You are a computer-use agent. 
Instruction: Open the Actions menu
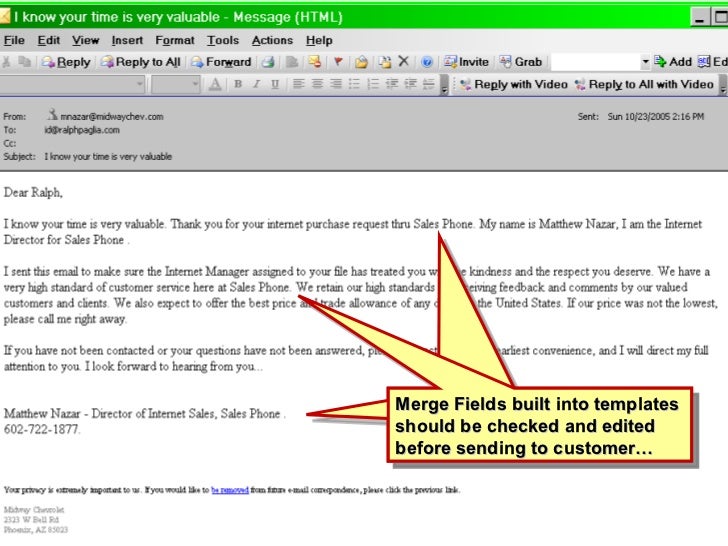click(x=273, y=40)
